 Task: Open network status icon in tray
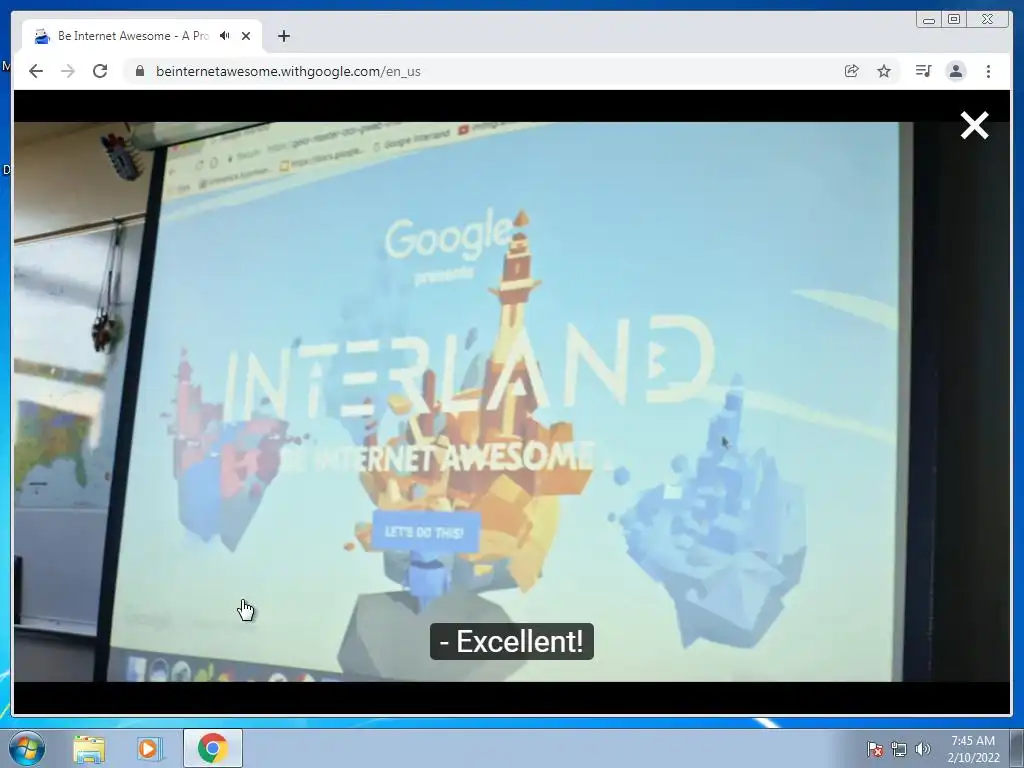pos(899,749)
